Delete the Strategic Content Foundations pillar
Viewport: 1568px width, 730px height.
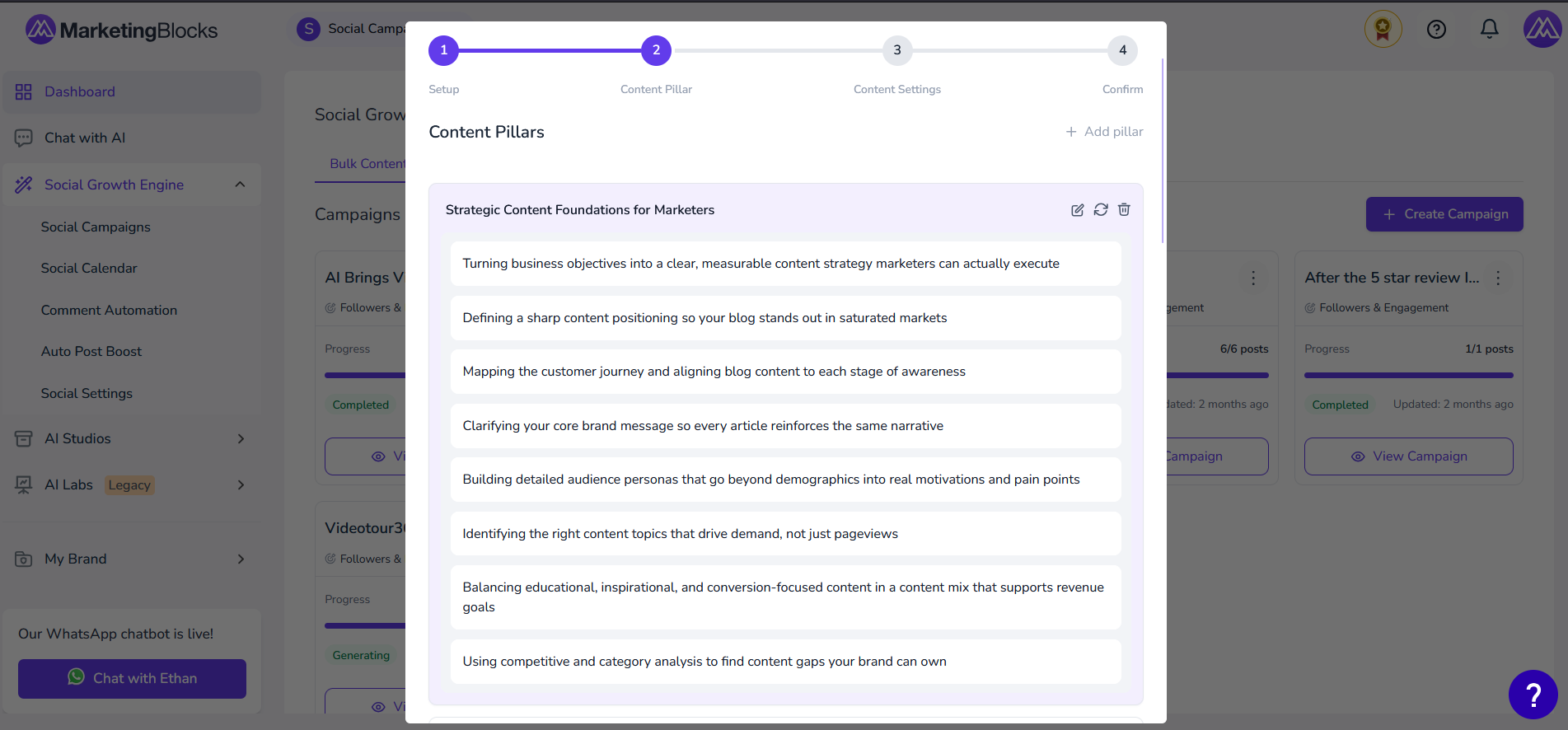(1124, 210)
